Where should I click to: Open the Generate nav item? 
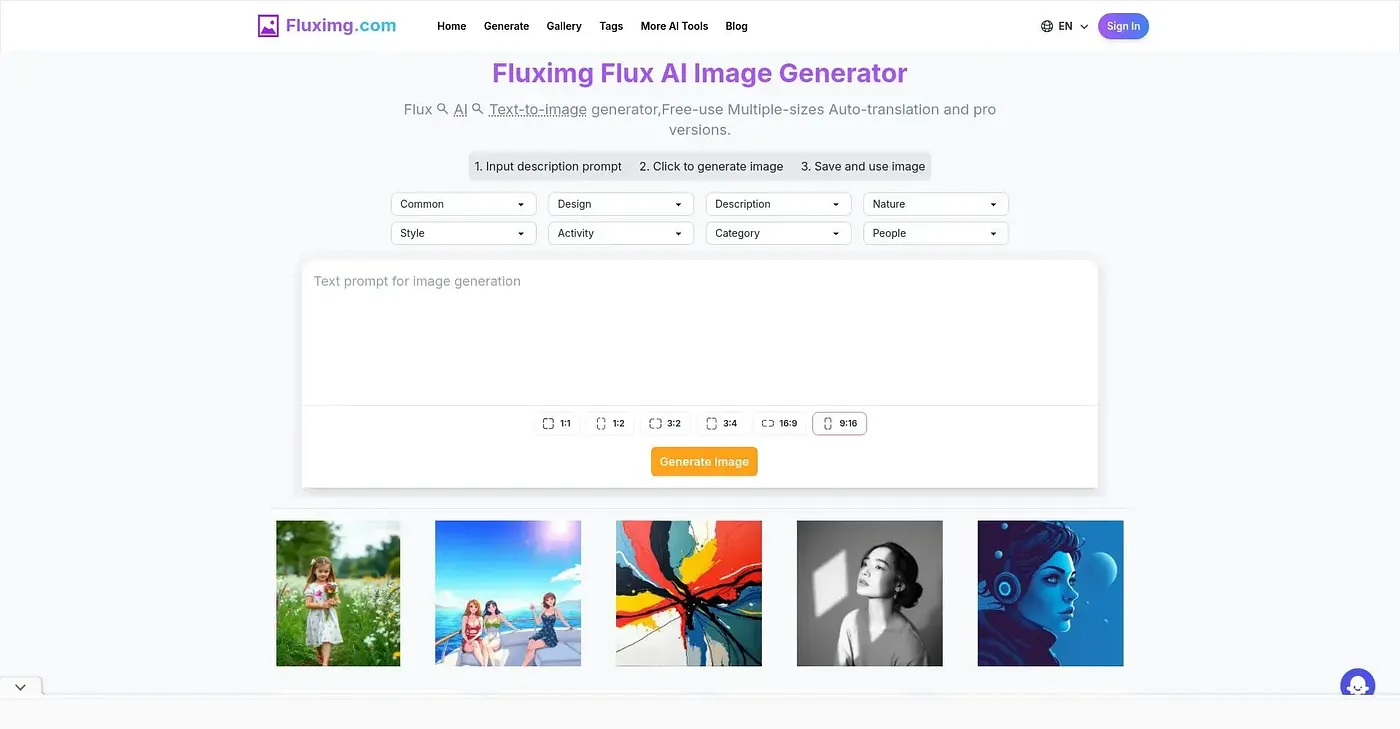[x=506, y=26]
